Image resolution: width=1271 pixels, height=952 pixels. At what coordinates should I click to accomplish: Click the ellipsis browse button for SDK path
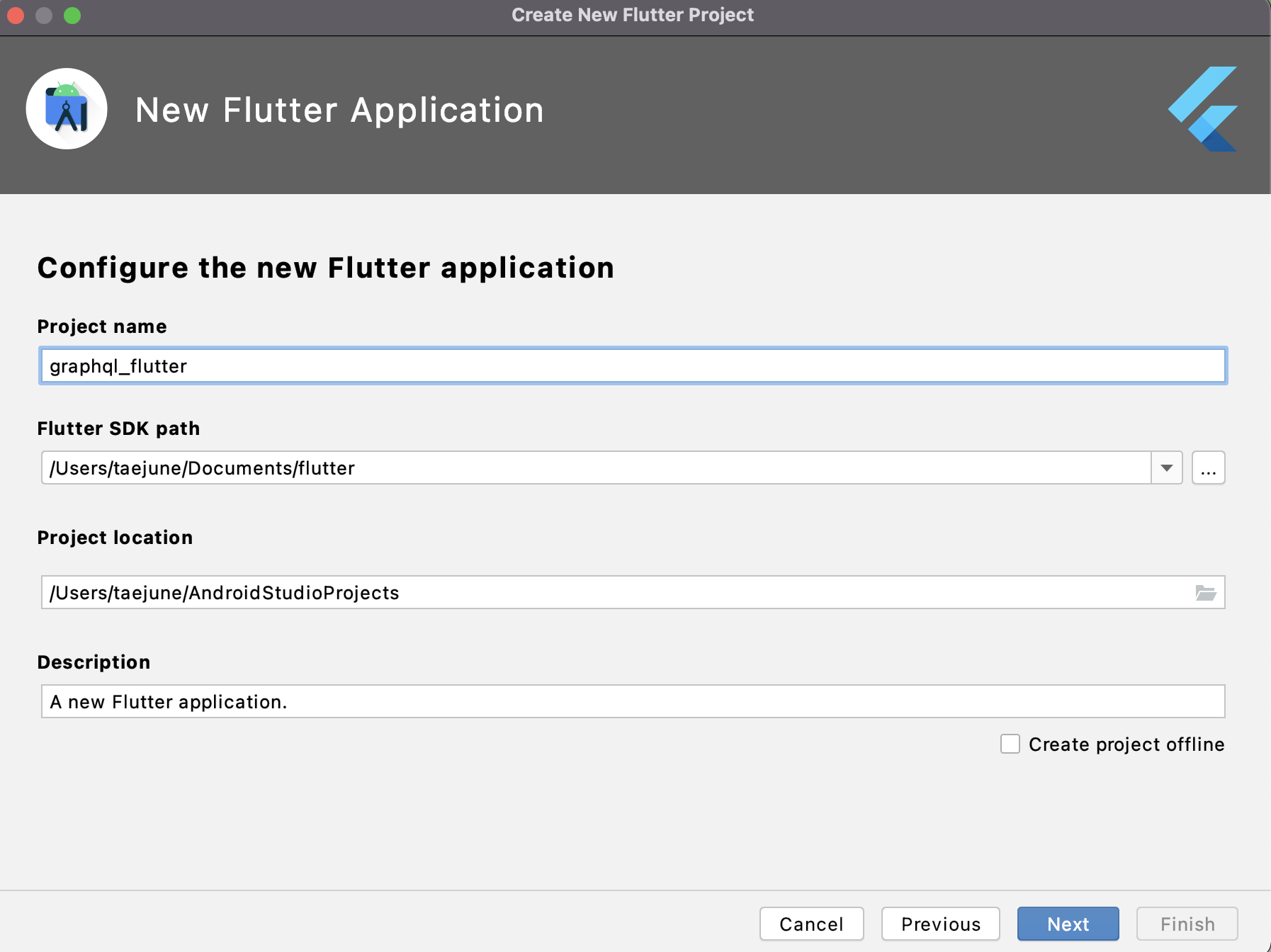(1209, 468)
